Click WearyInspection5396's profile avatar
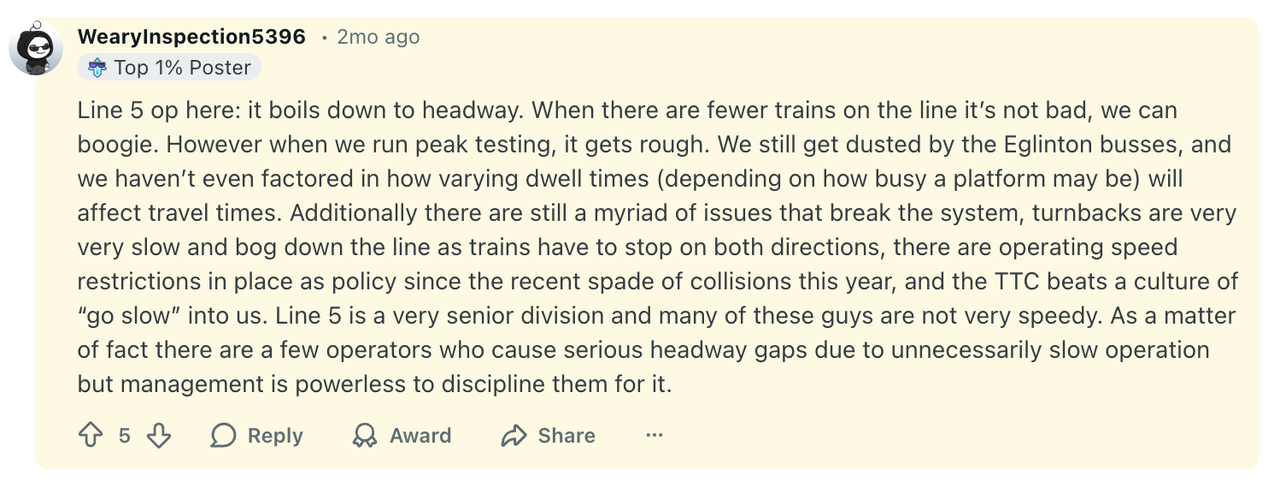The image size is (1280, 488). tap(36, 48)
